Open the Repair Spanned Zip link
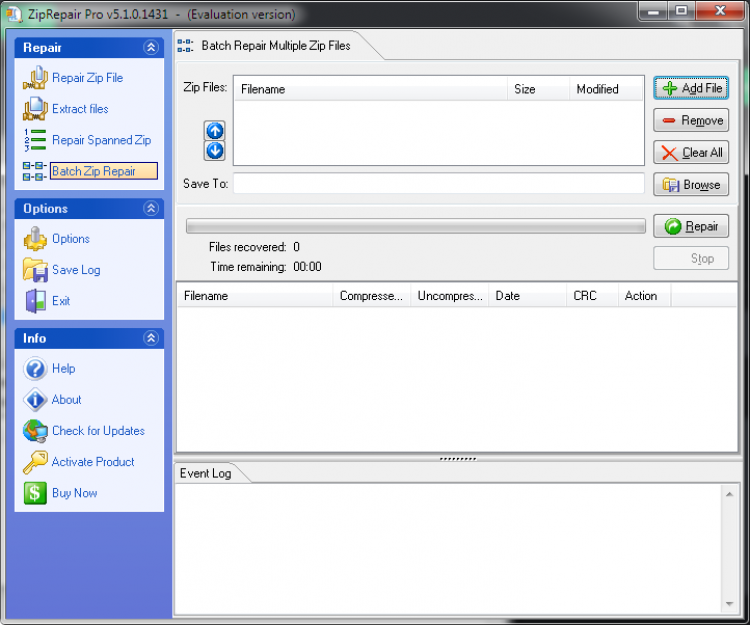750x625 pixels. click(101, 140)
